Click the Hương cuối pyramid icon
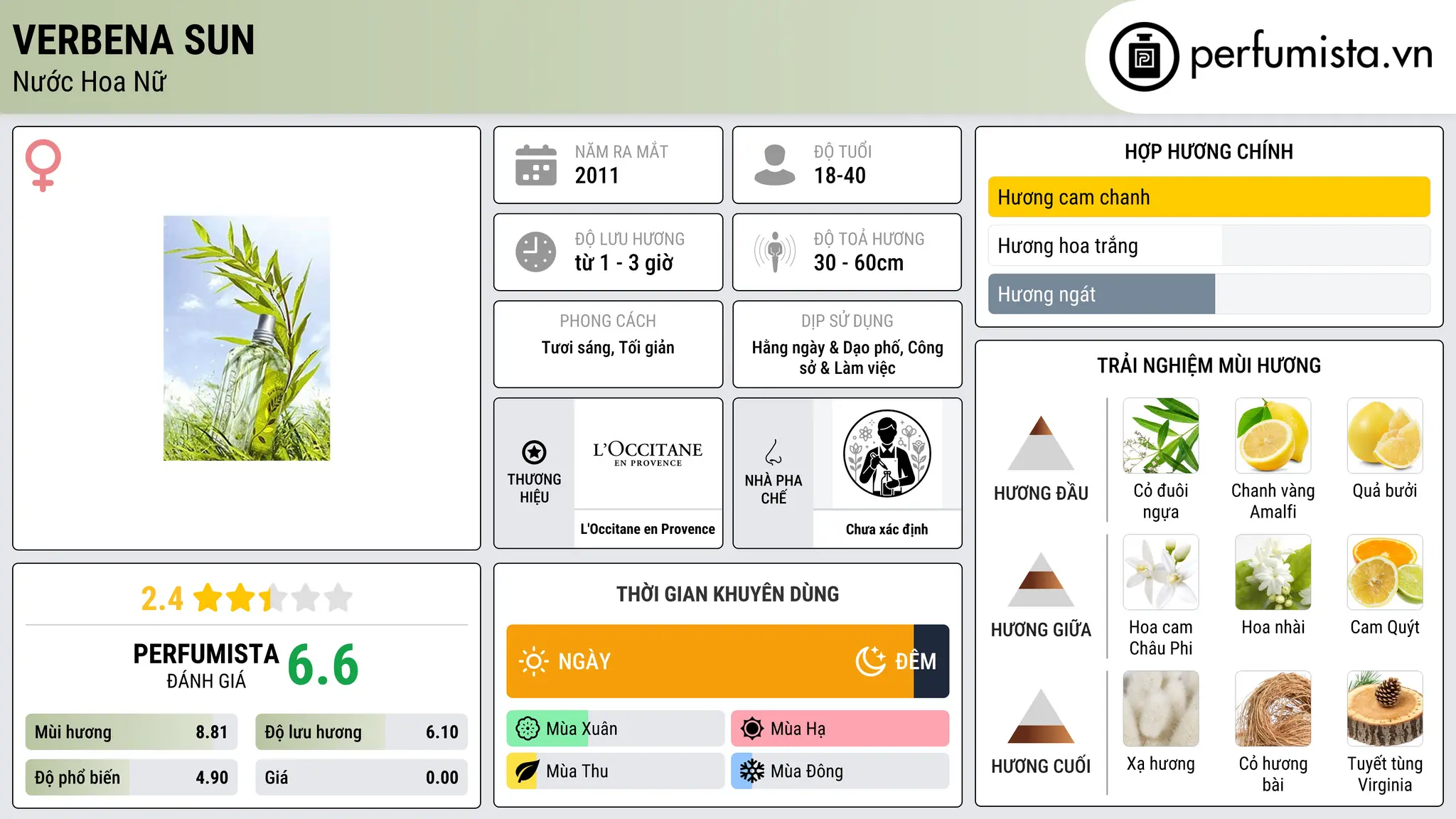The image size is (1456, 819). [x=1041, y=716]
